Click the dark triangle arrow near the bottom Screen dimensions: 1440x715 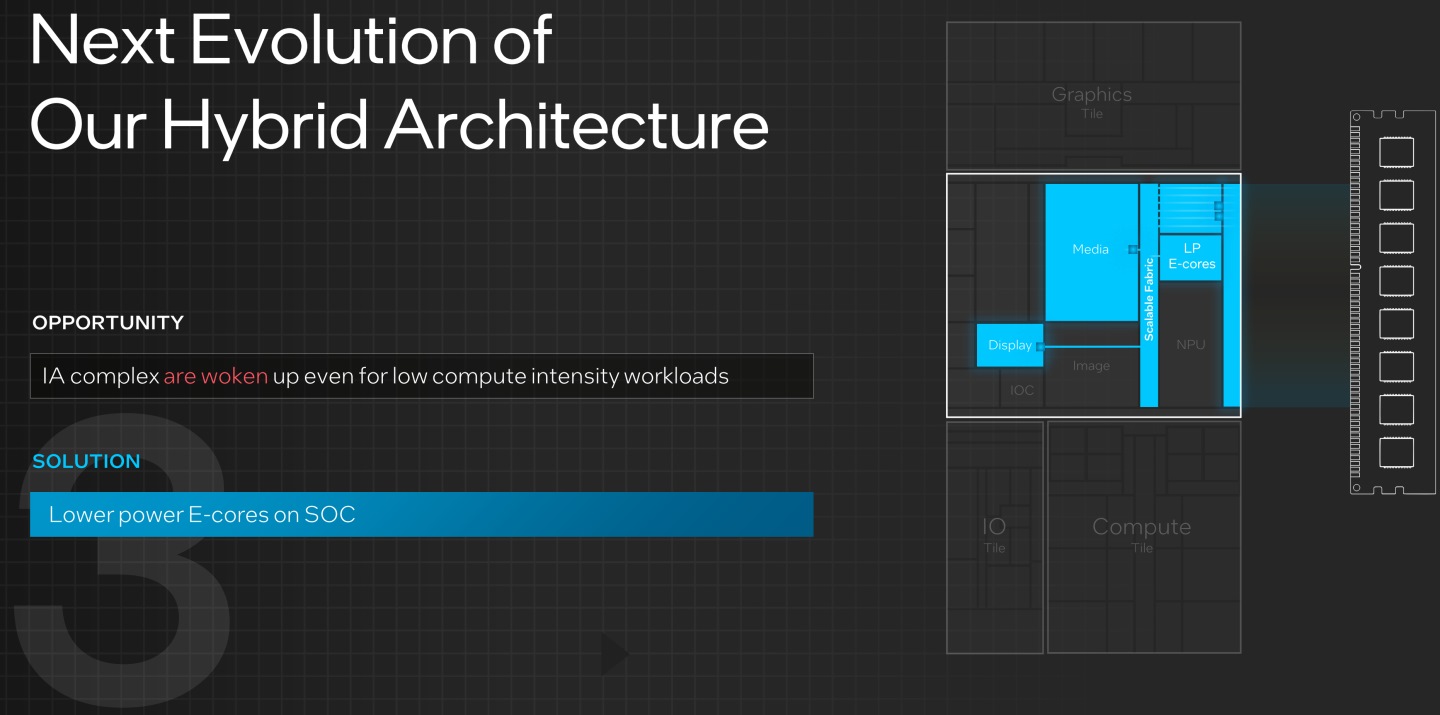(612, 655)
